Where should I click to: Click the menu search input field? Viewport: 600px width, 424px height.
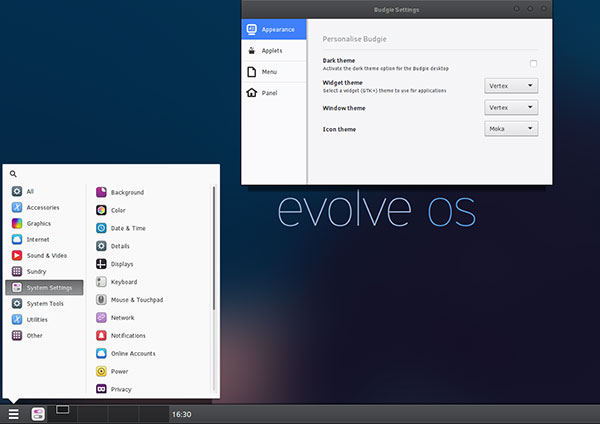111,174
